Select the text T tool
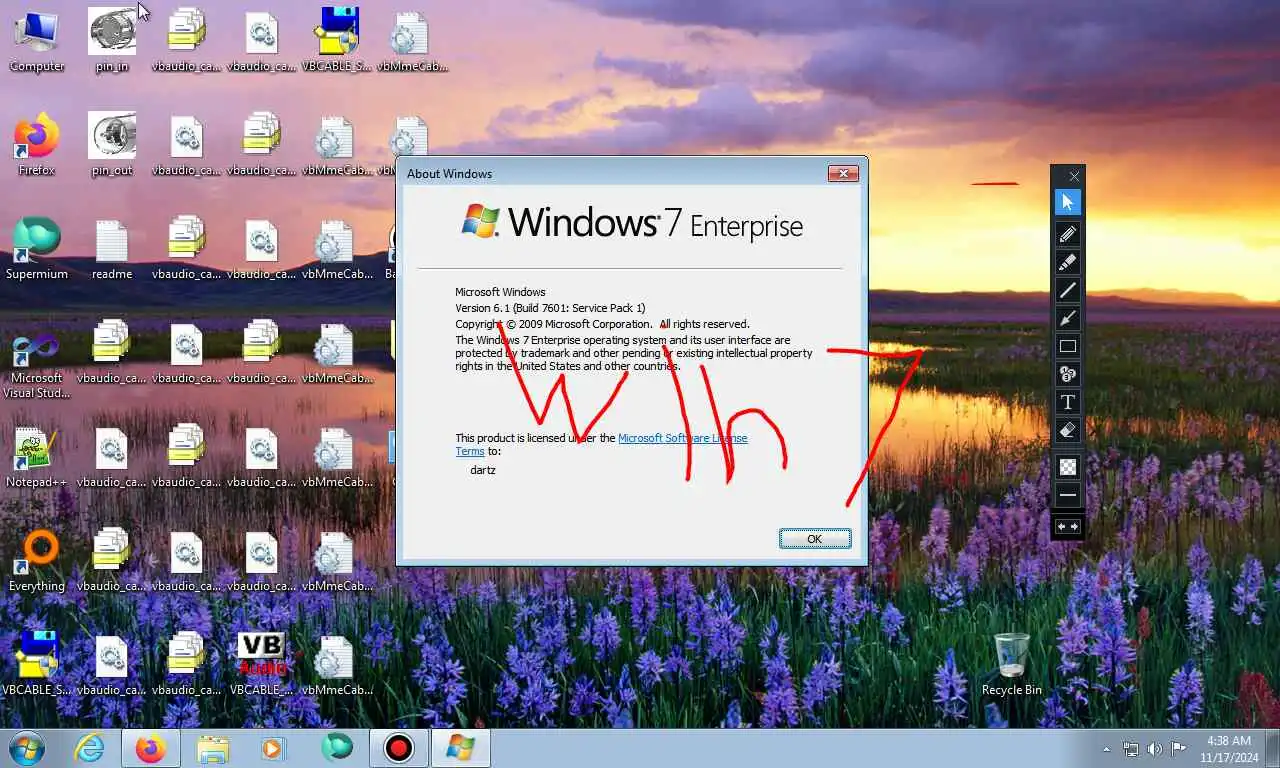1280x768 pixels. click(1067, 402)
